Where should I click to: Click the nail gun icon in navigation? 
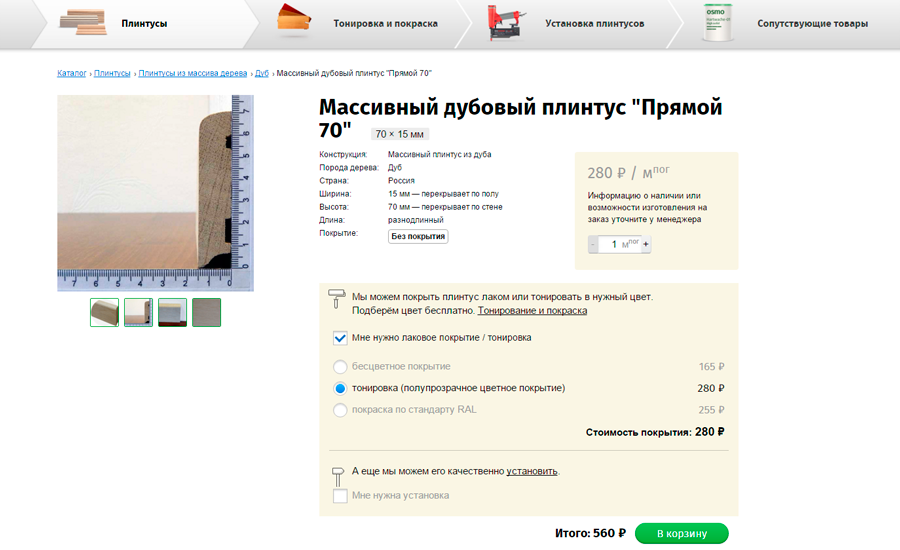pyautogui.click(x=506, y=22)
